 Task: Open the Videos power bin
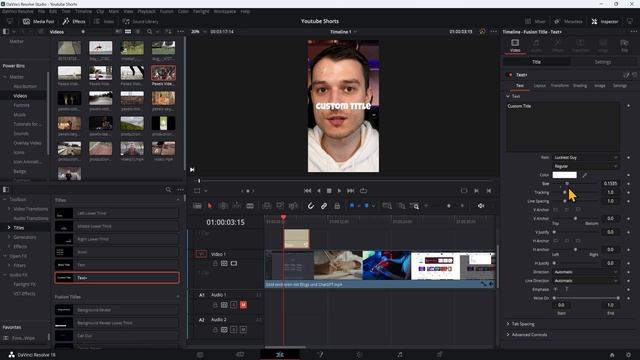20,96
